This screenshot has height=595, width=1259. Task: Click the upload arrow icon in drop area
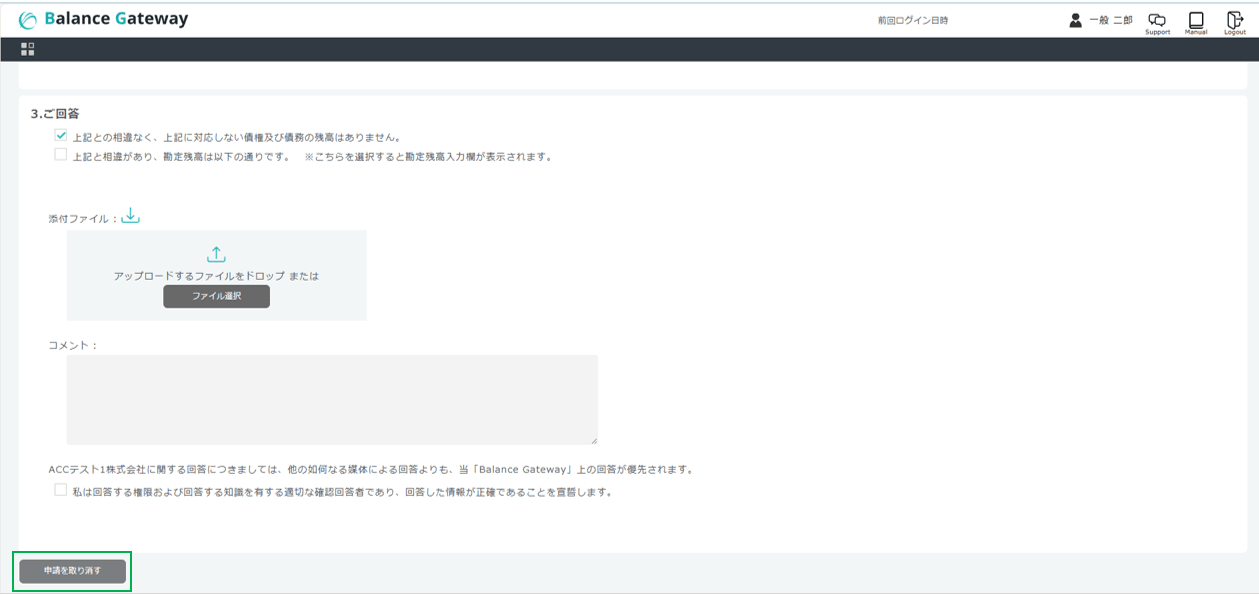tap(216, 255)
